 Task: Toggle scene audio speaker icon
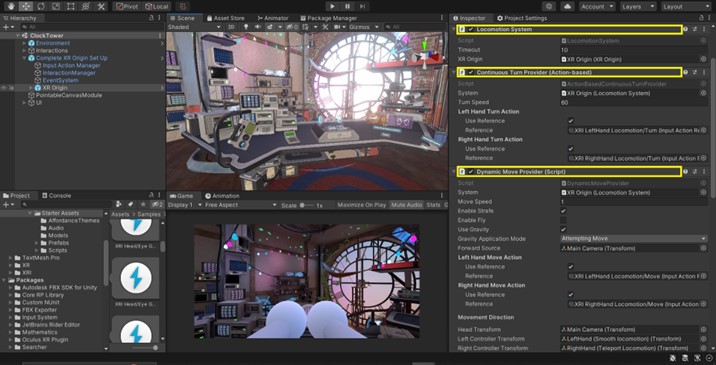pos(258,27)
